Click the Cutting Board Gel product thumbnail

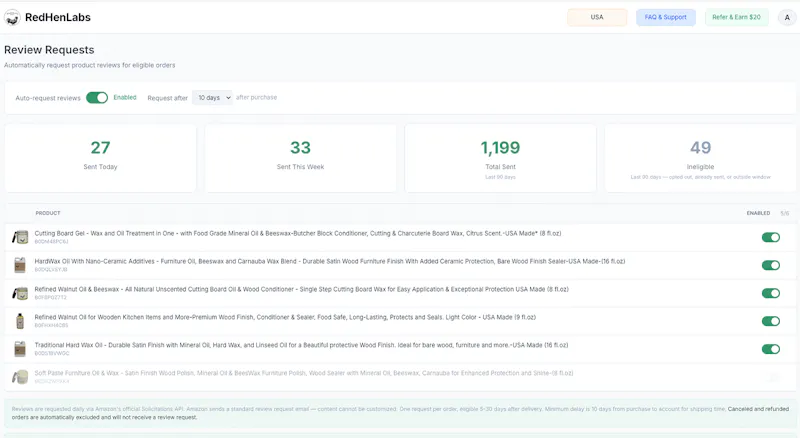tap(20, 237)
